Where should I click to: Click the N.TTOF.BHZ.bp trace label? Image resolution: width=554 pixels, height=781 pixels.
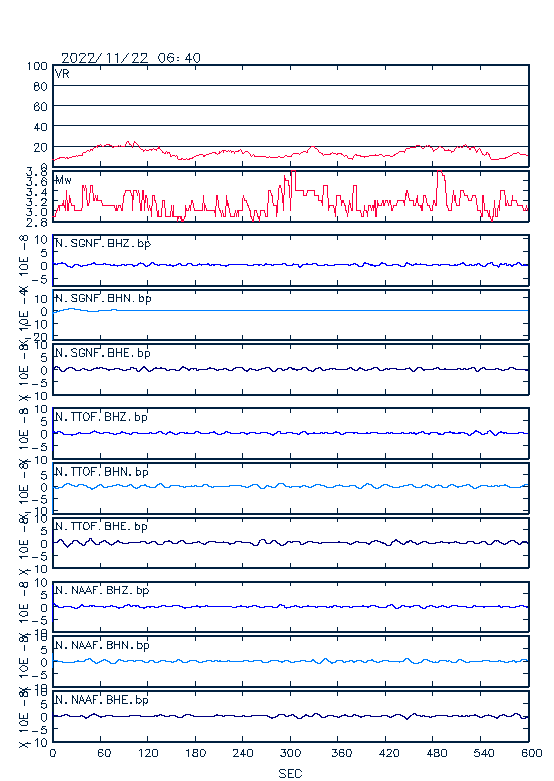coord(101,416)
